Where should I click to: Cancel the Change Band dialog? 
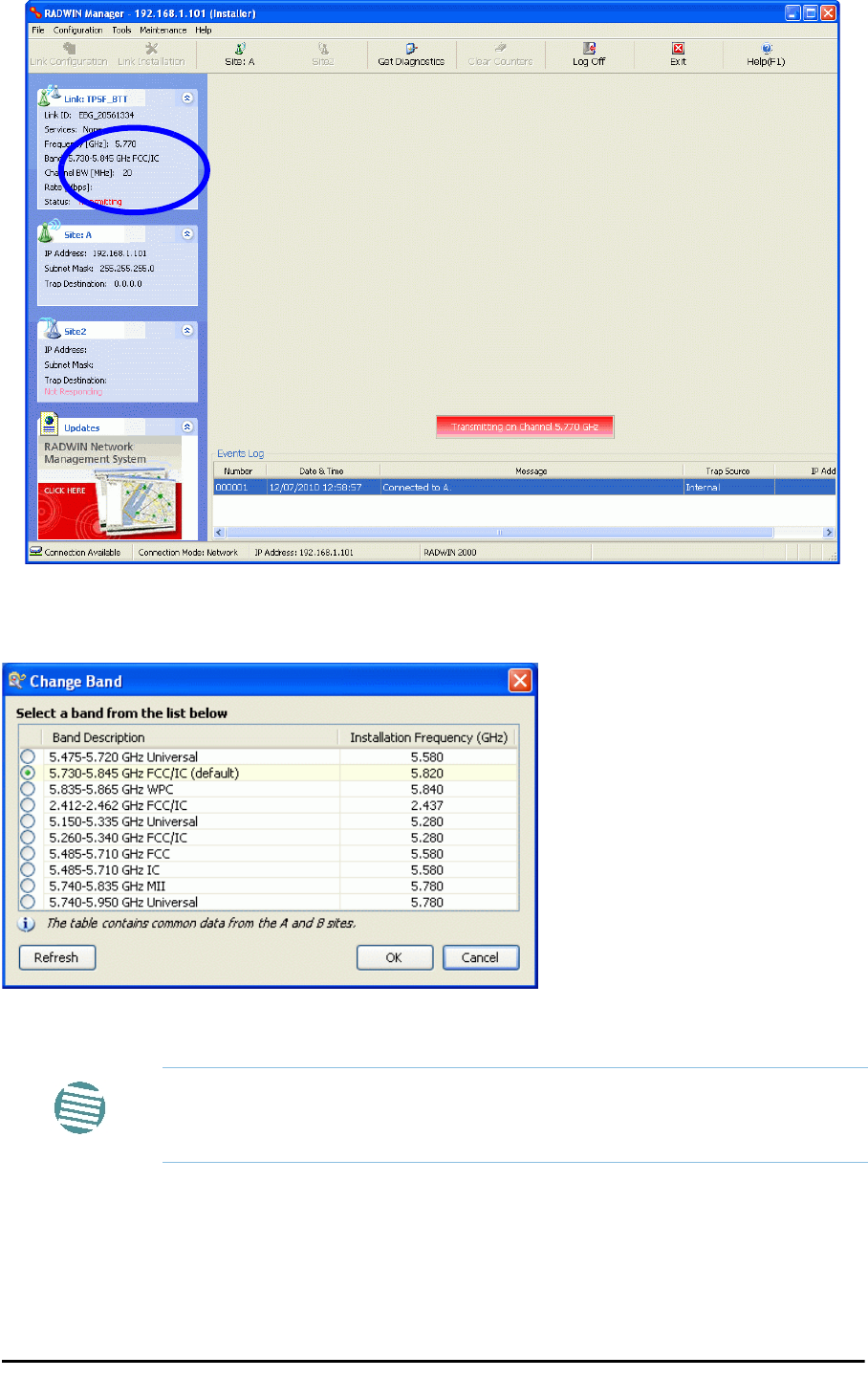pos(480,957)
